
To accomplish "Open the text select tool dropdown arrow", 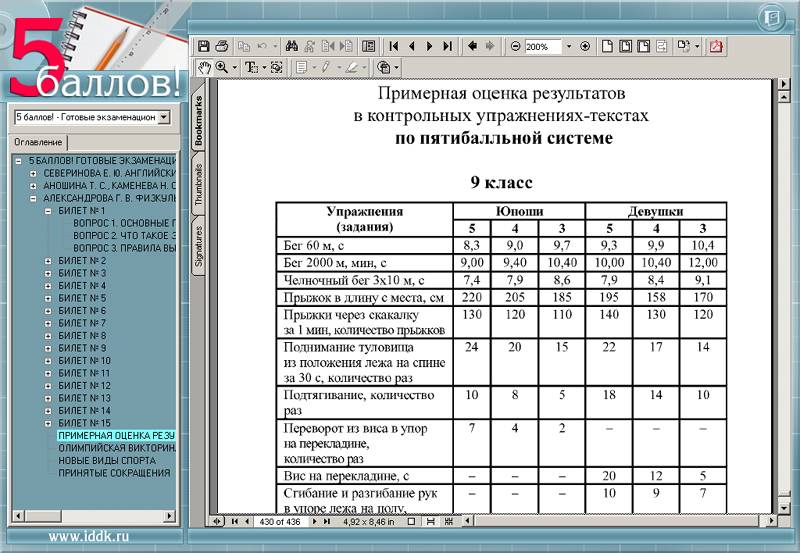I will [x=264, y=67].
